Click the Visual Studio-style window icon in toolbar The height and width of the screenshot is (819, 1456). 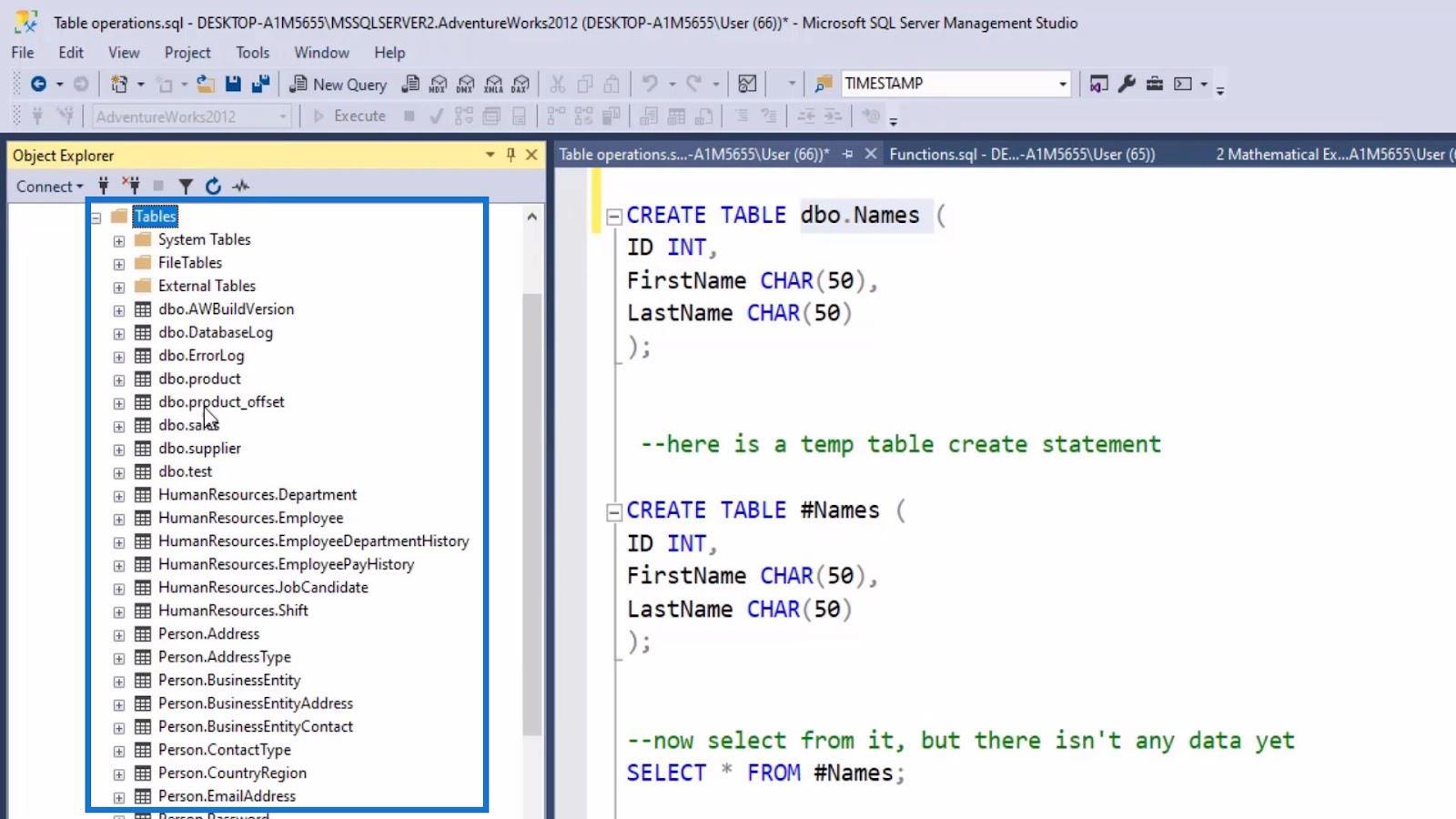point(1098,84)
